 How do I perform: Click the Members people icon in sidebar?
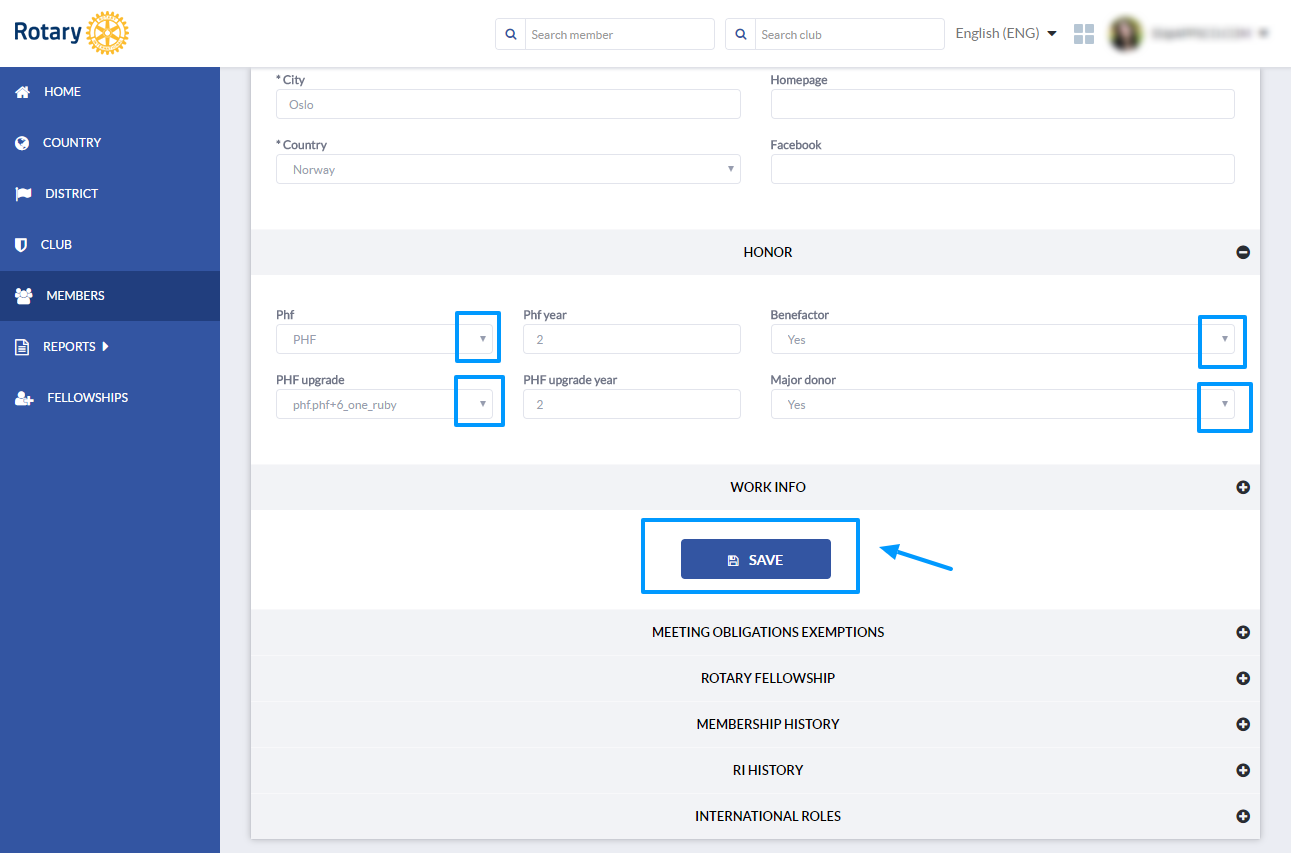[24, 296]
